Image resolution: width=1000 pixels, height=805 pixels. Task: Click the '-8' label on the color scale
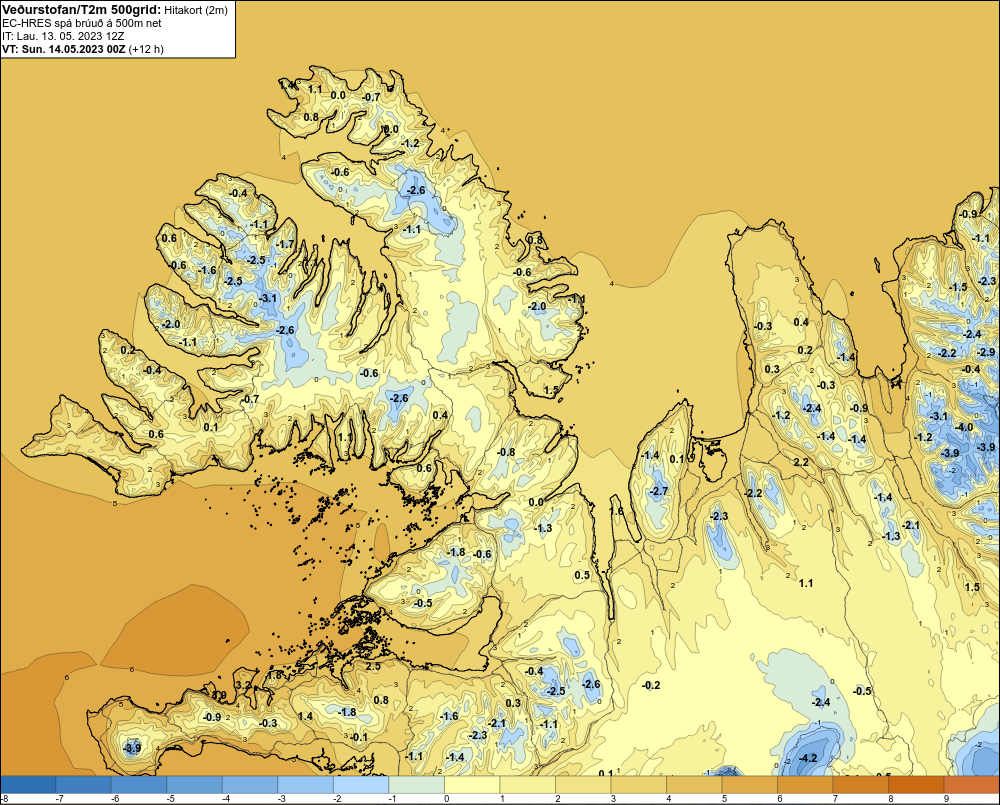4,799
